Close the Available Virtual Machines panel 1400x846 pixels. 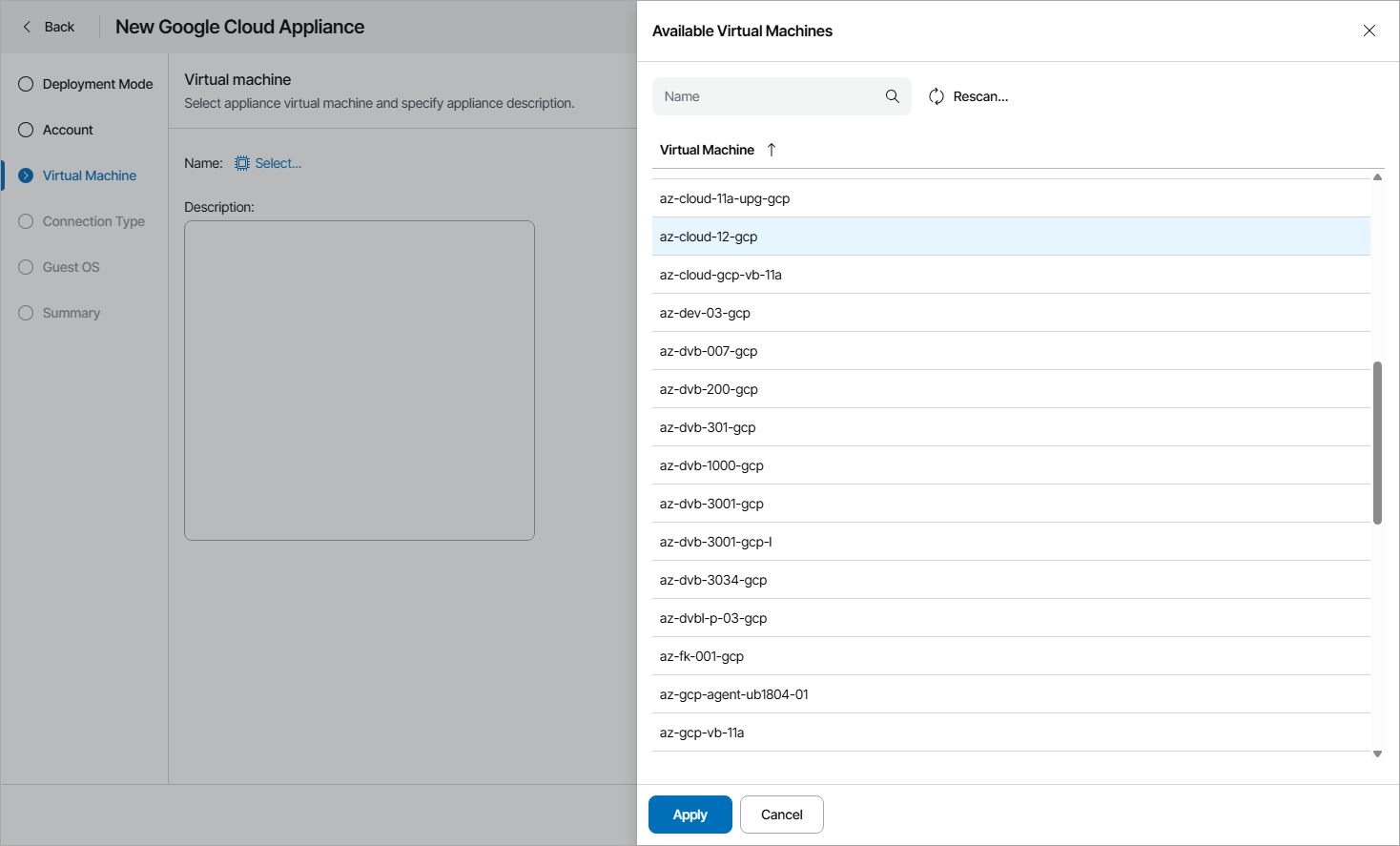pos(1369,30)
